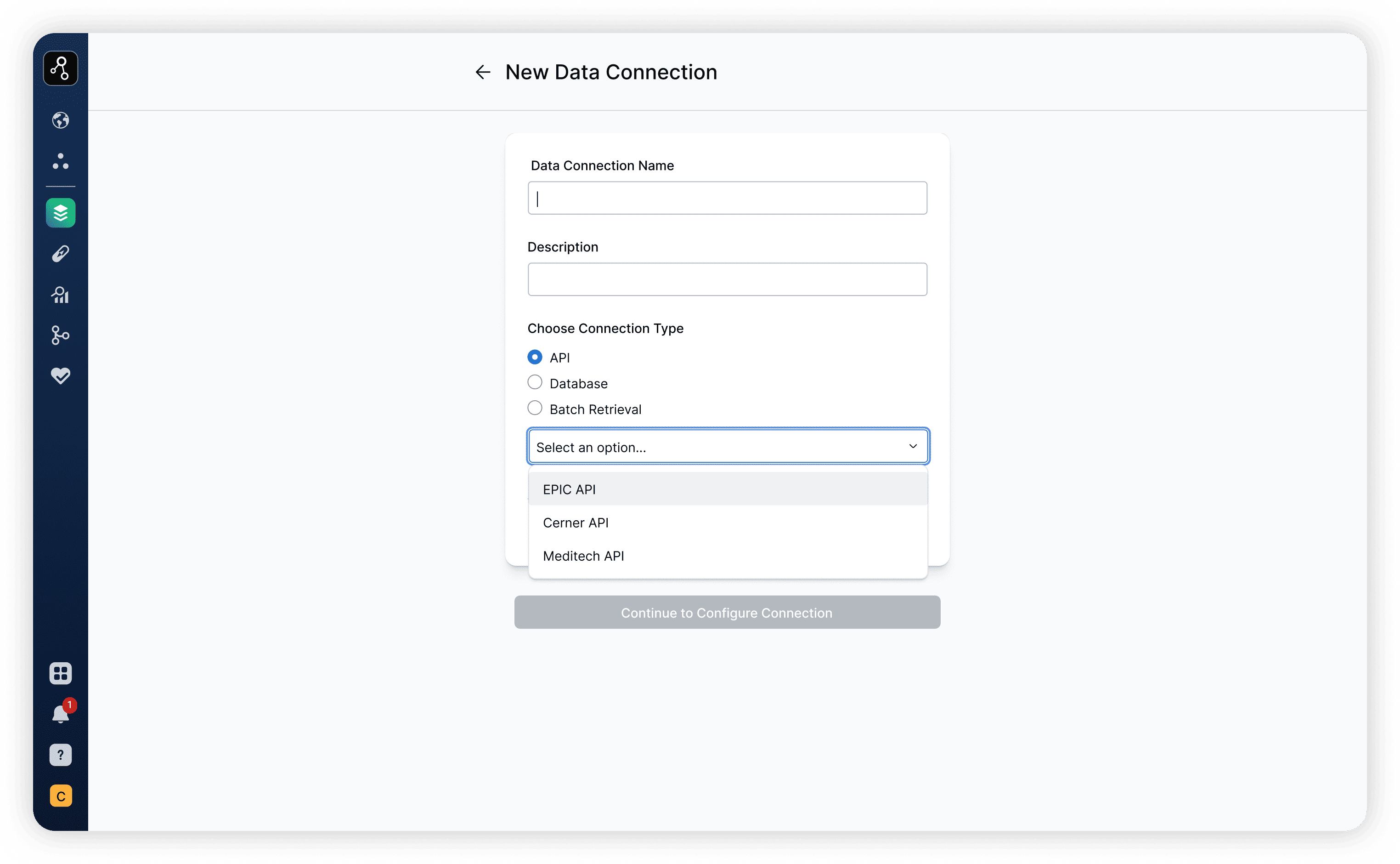Image resolution: width=1400 pixels, height=864 pixels.
Task: Select the Batch Retrieval radio button
Action: tap(535, 408)
